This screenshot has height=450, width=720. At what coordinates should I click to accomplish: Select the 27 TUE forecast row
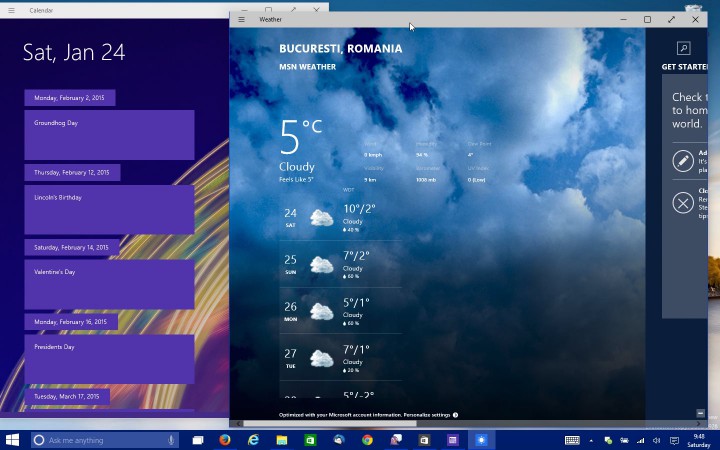[x=341, y=358]
